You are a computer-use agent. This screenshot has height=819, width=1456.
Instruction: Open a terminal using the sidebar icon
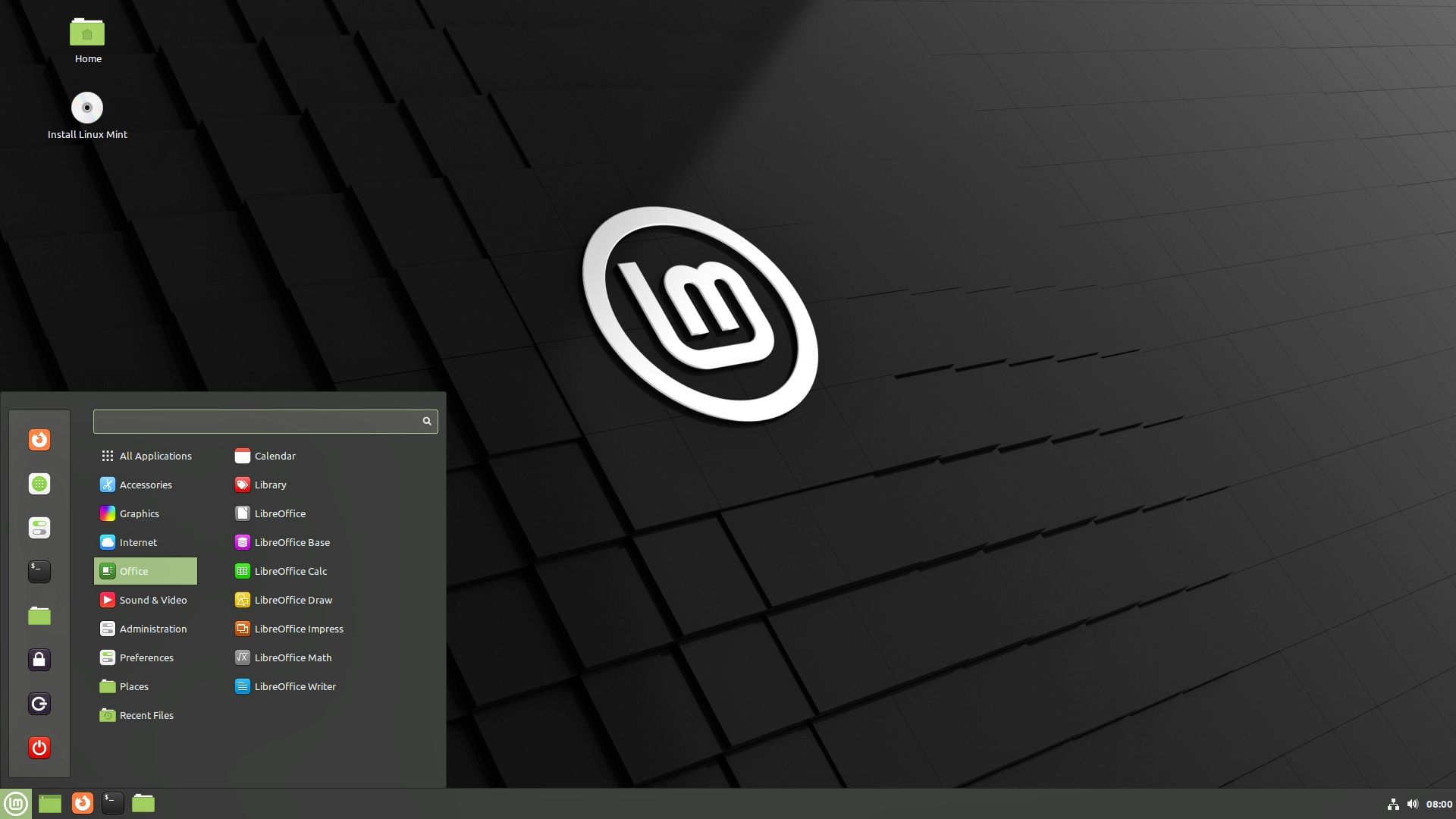(x=39, y=572)
